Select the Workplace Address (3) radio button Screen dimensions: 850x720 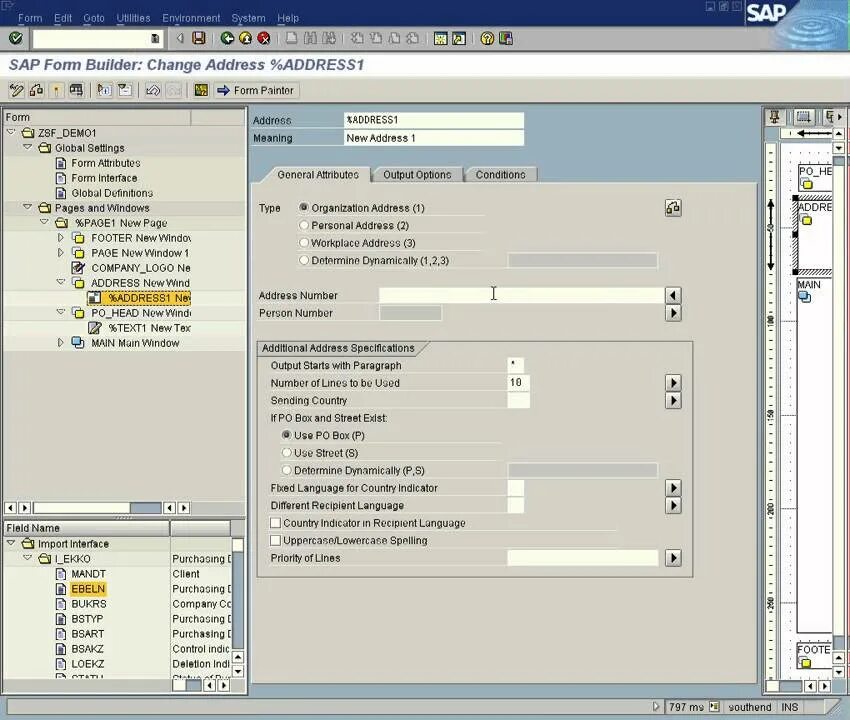point(304,242)
